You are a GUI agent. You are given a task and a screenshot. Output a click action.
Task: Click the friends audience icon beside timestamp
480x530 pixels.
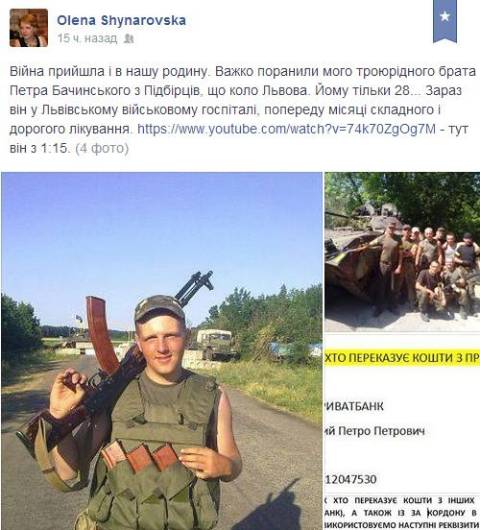point(129,39)
